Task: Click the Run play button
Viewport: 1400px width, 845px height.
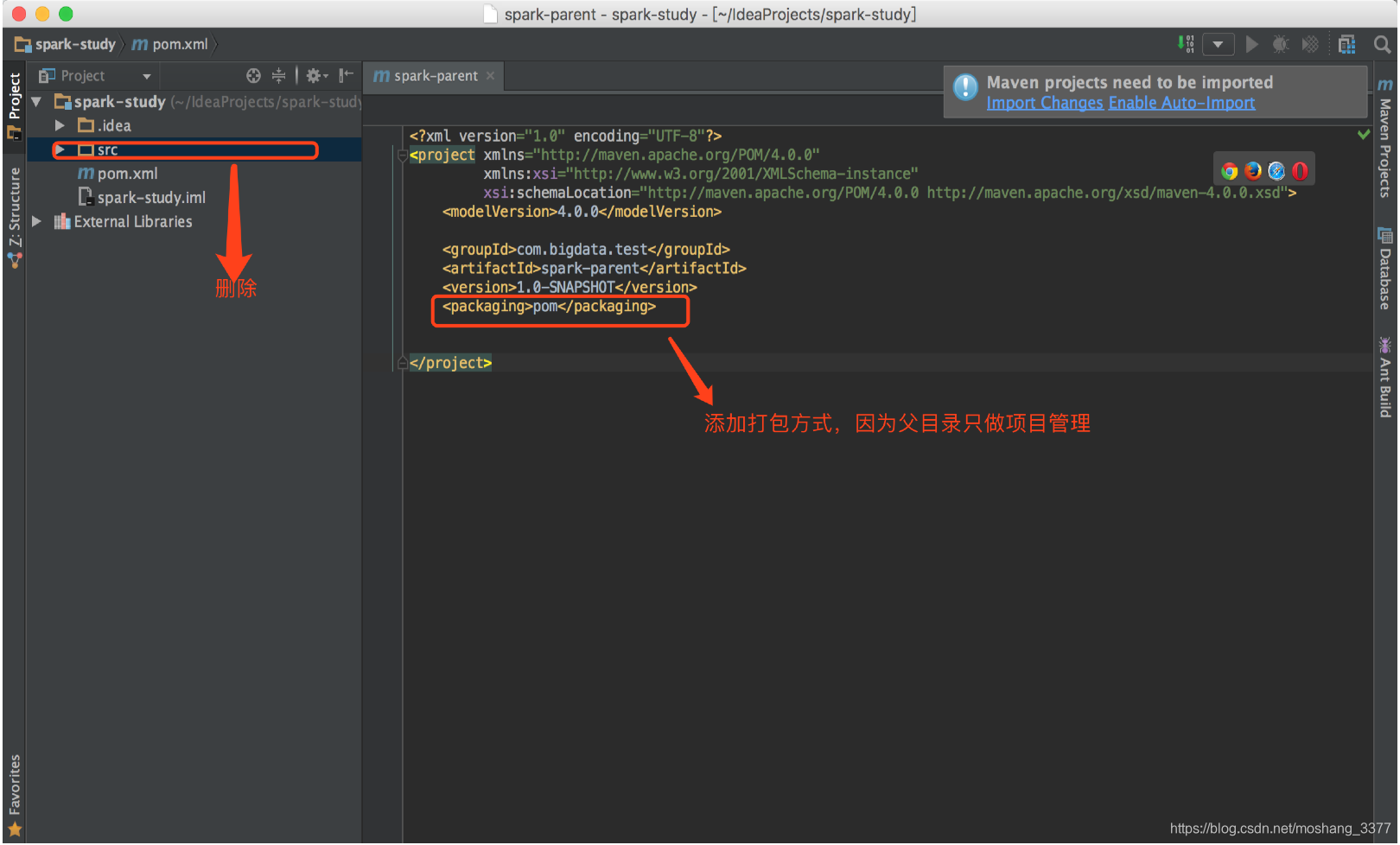Action: [1251, 44]
